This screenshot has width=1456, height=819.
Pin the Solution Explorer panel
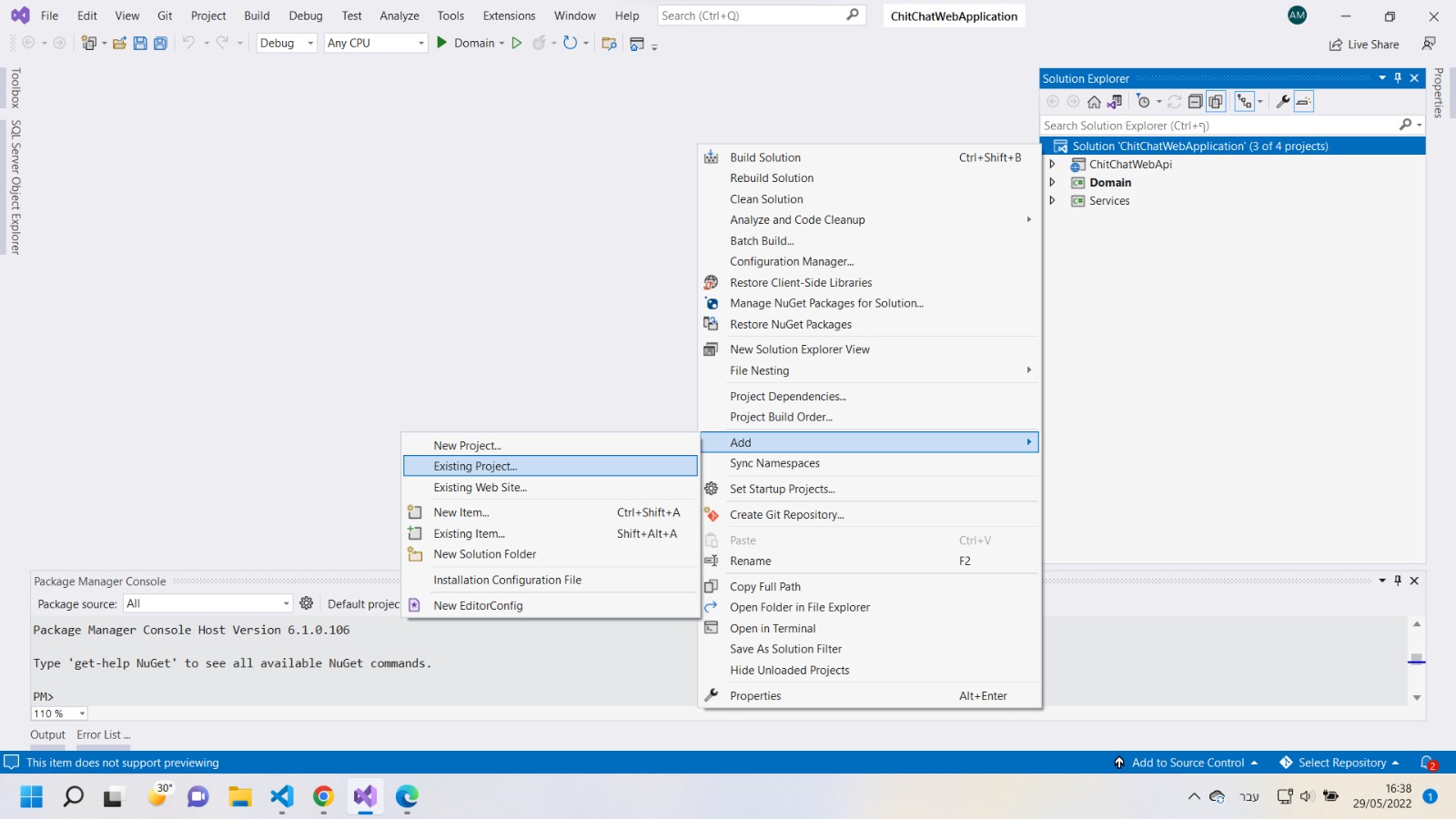coord(1398,78)
